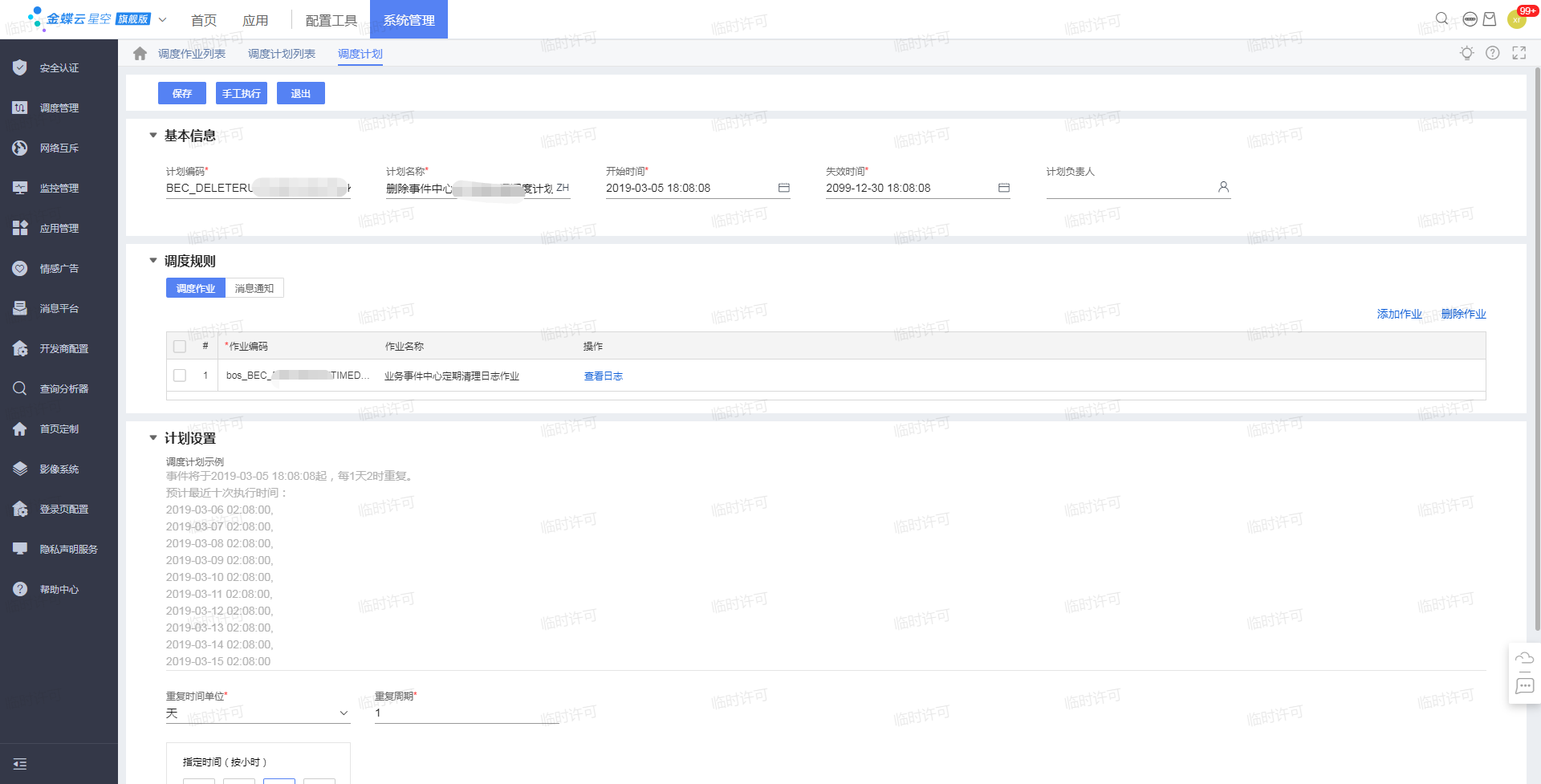Open calendar picker for 开始时间
The image size is (1541, 784).
[784, 188]
